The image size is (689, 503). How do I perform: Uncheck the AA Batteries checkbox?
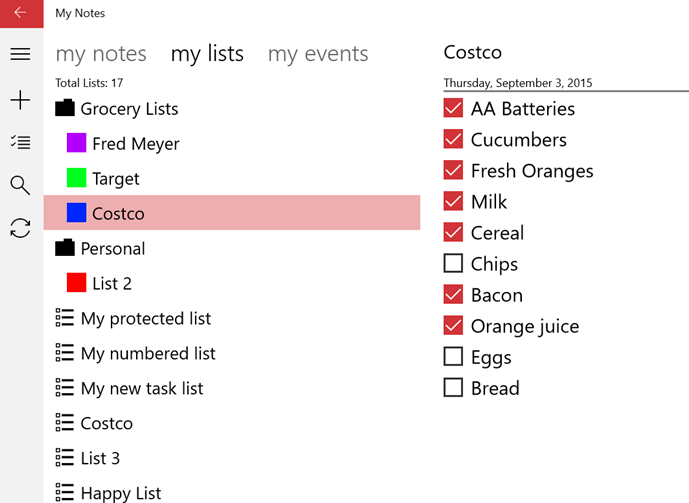(453, 108)
